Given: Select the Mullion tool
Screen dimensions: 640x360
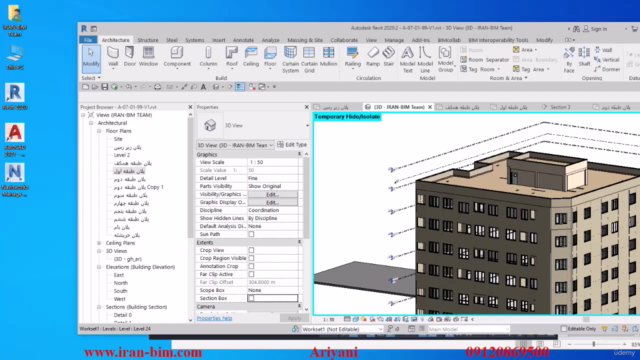Looking at the screenshot, I should [x=328, y=56].
